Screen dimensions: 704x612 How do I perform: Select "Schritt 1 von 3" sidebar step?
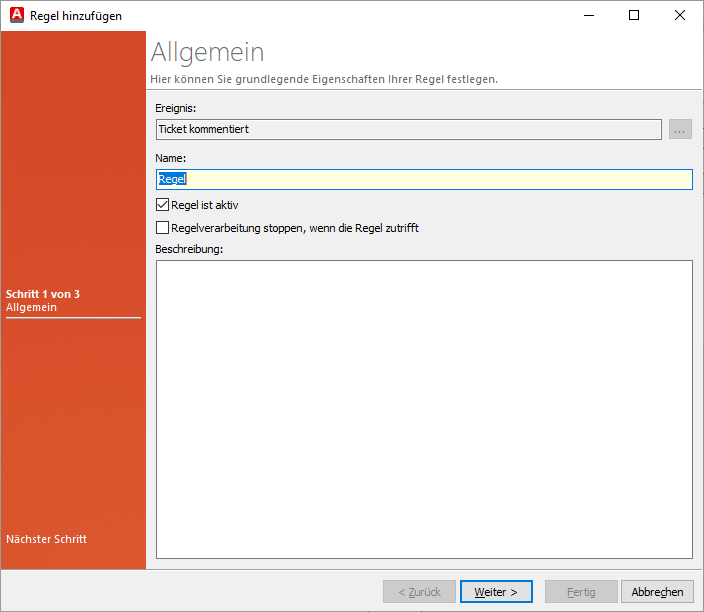[43, 294]
